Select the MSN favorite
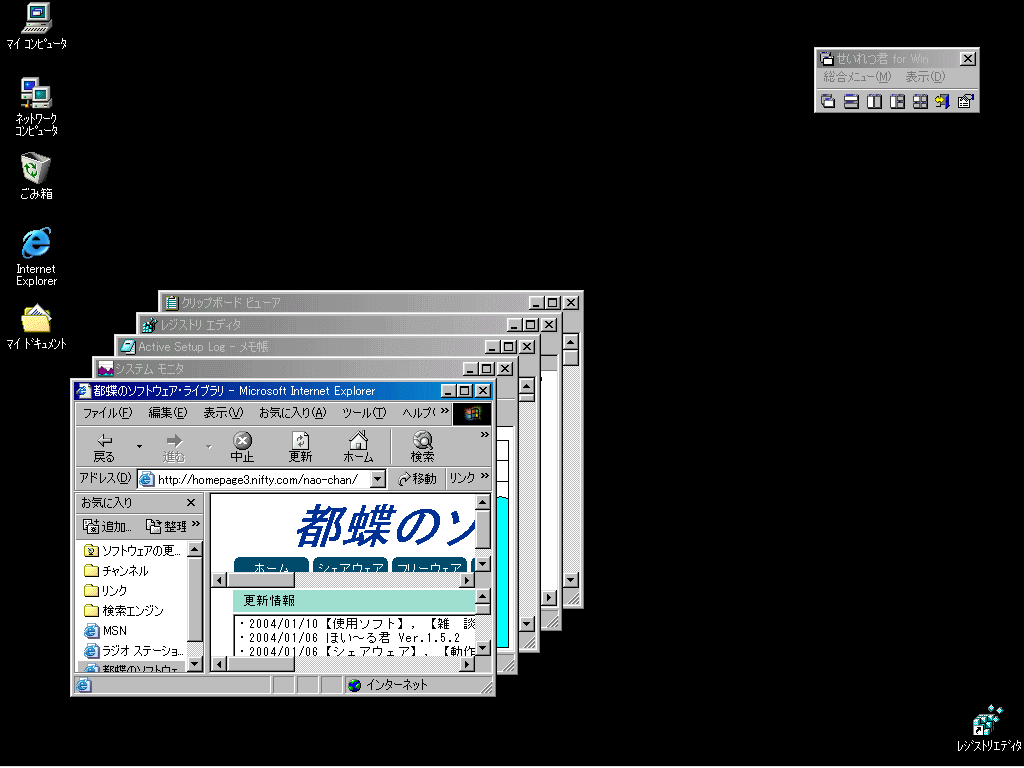This screenshot has height=768, width=1024. pyautogui.click(x=106, y=631)
